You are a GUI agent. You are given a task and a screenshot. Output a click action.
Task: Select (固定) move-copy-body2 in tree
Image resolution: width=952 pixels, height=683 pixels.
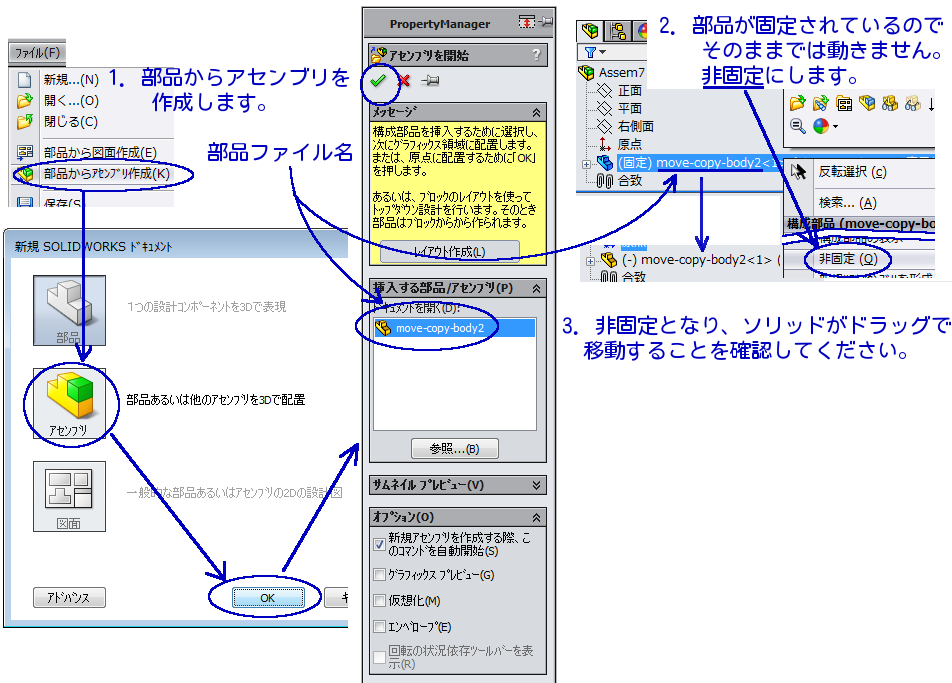[698, 163]
